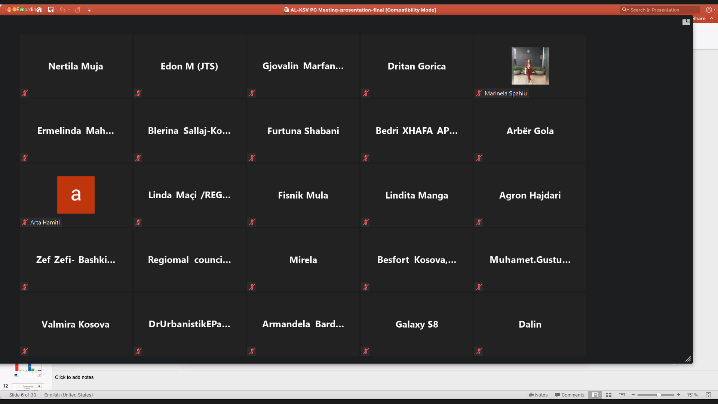Click the muted mic icon for Furtuna Shabani

pyautogui.click(x=252, y=158)
